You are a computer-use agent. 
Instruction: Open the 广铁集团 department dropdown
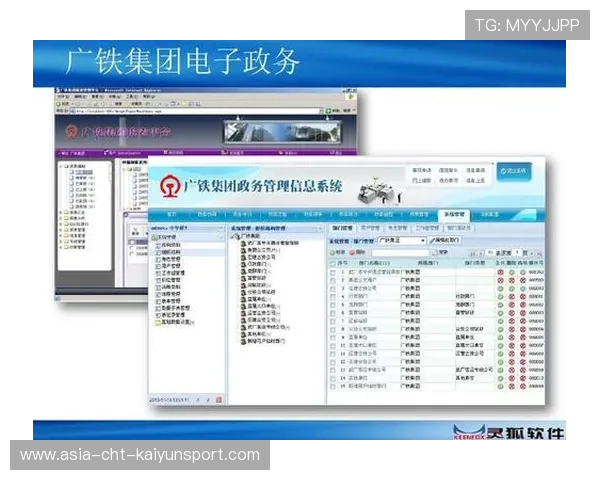(x=401, y=240)
